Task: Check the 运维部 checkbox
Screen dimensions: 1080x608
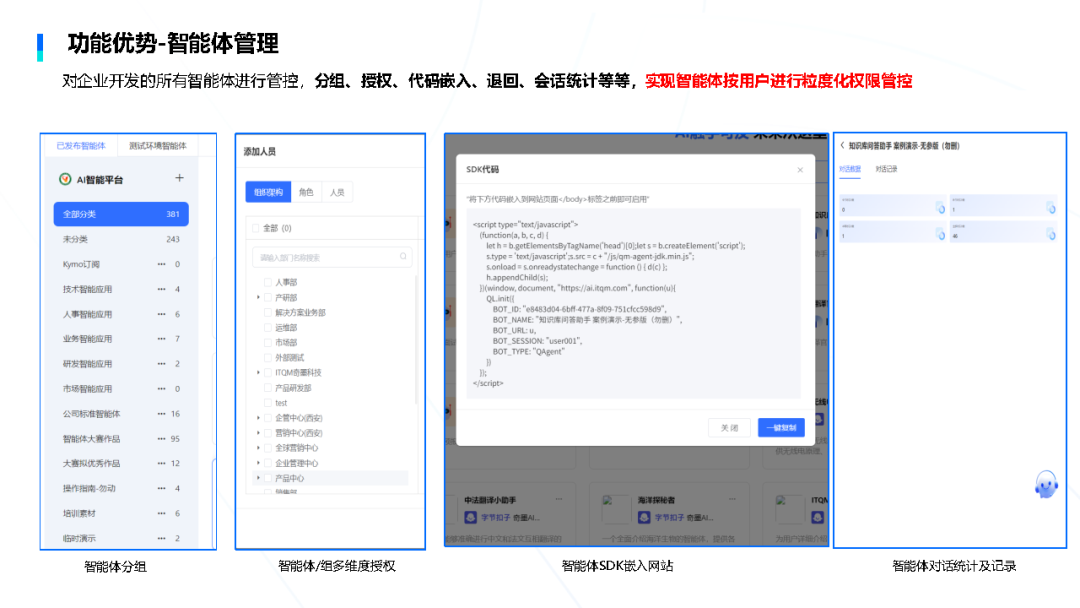Action: click(x=268, y=328)
